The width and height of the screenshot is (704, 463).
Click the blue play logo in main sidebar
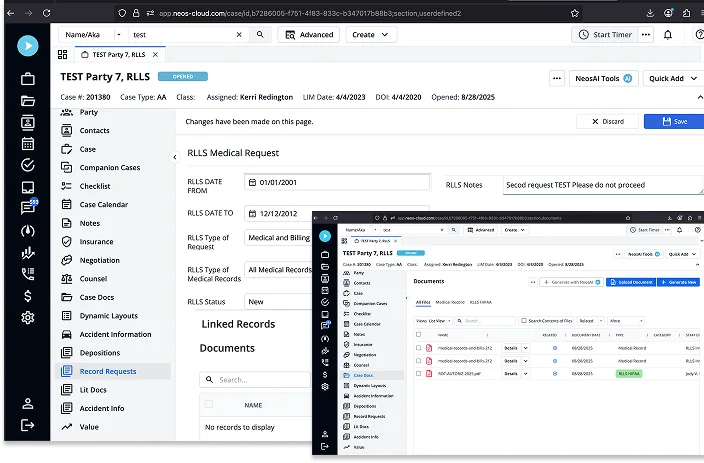(x=28, y=46)
